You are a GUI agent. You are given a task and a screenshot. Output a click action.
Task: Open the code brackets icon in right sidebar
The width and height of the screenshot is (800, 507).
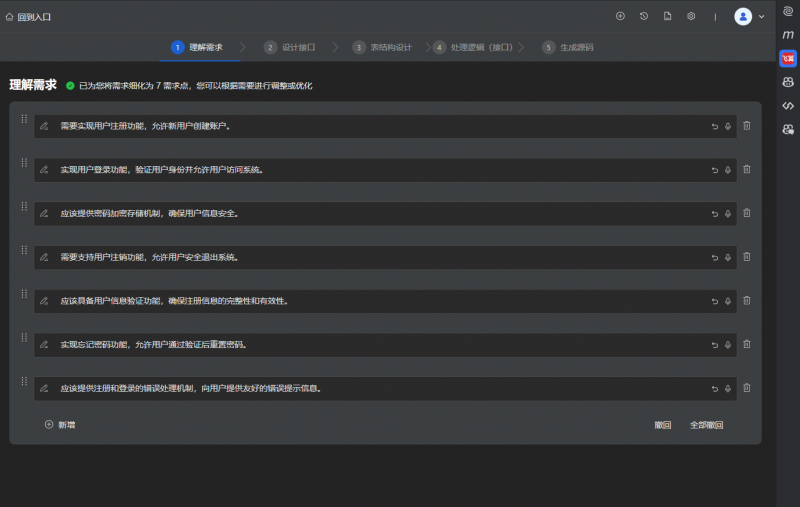tap(788, 105)
